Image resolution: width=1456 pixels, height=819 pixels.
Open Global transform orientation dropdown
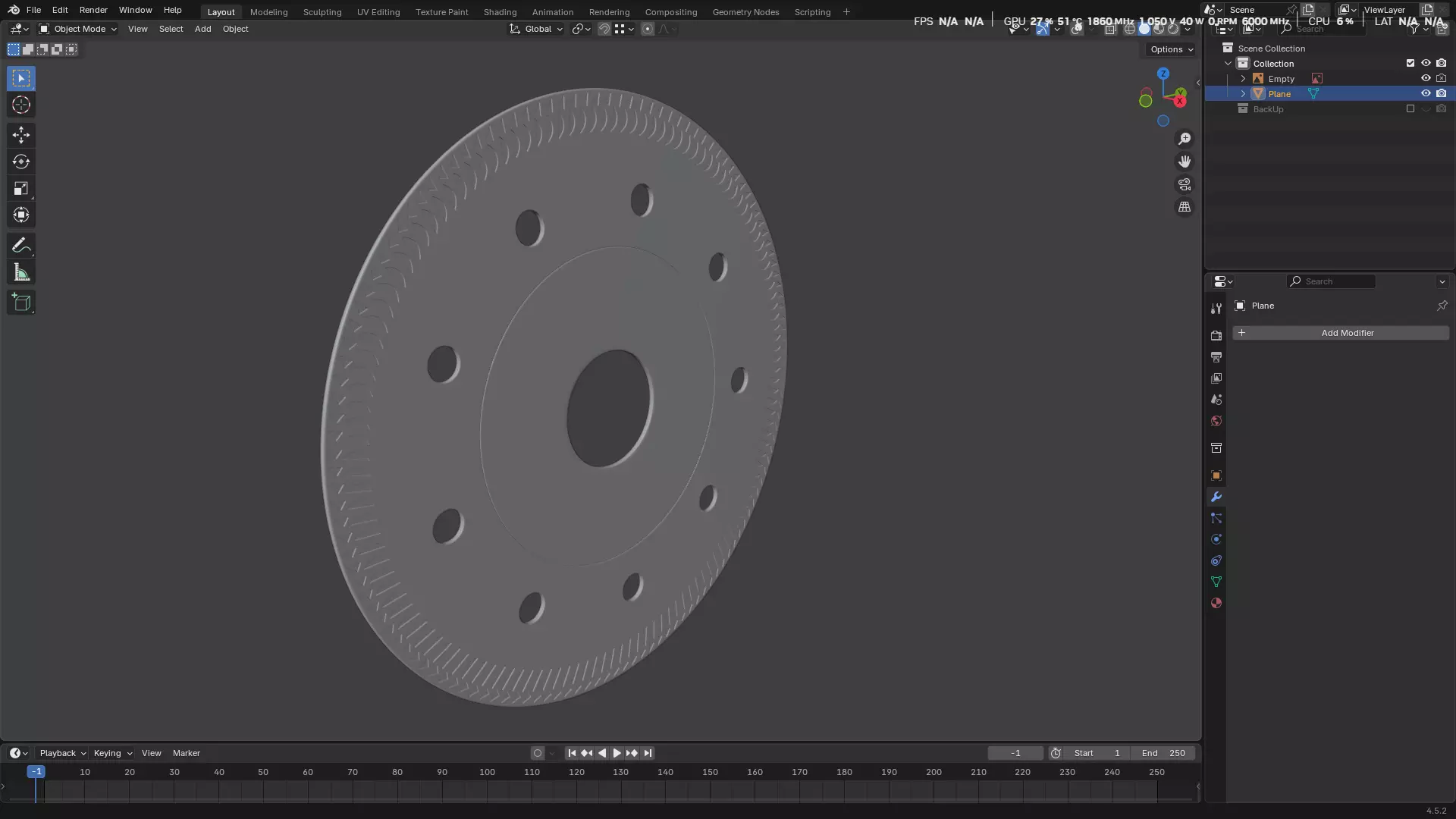pos(536,29)
